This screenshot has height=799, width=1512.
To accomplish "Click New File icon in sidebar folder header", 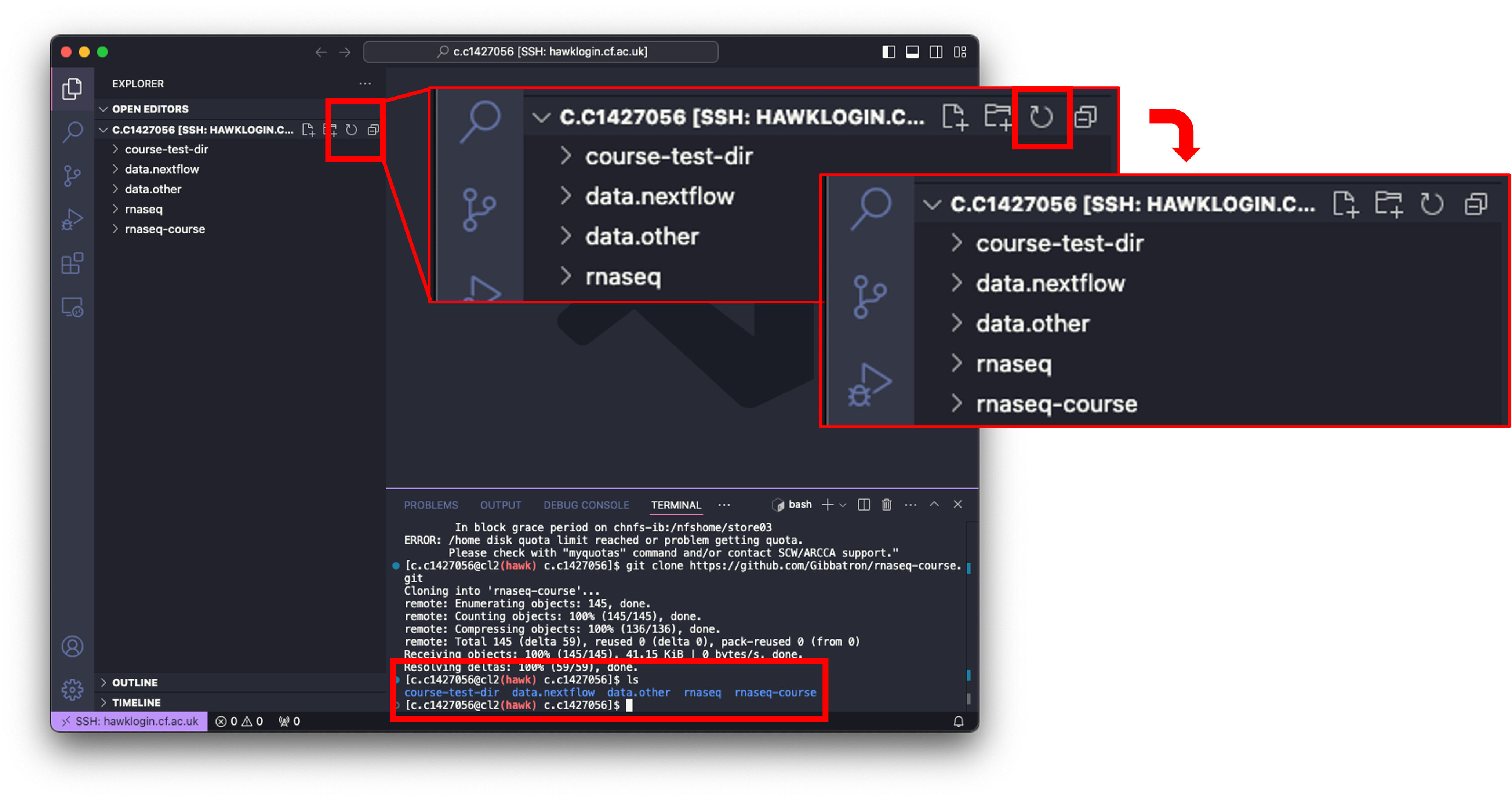I will click(x=308, y=130).
